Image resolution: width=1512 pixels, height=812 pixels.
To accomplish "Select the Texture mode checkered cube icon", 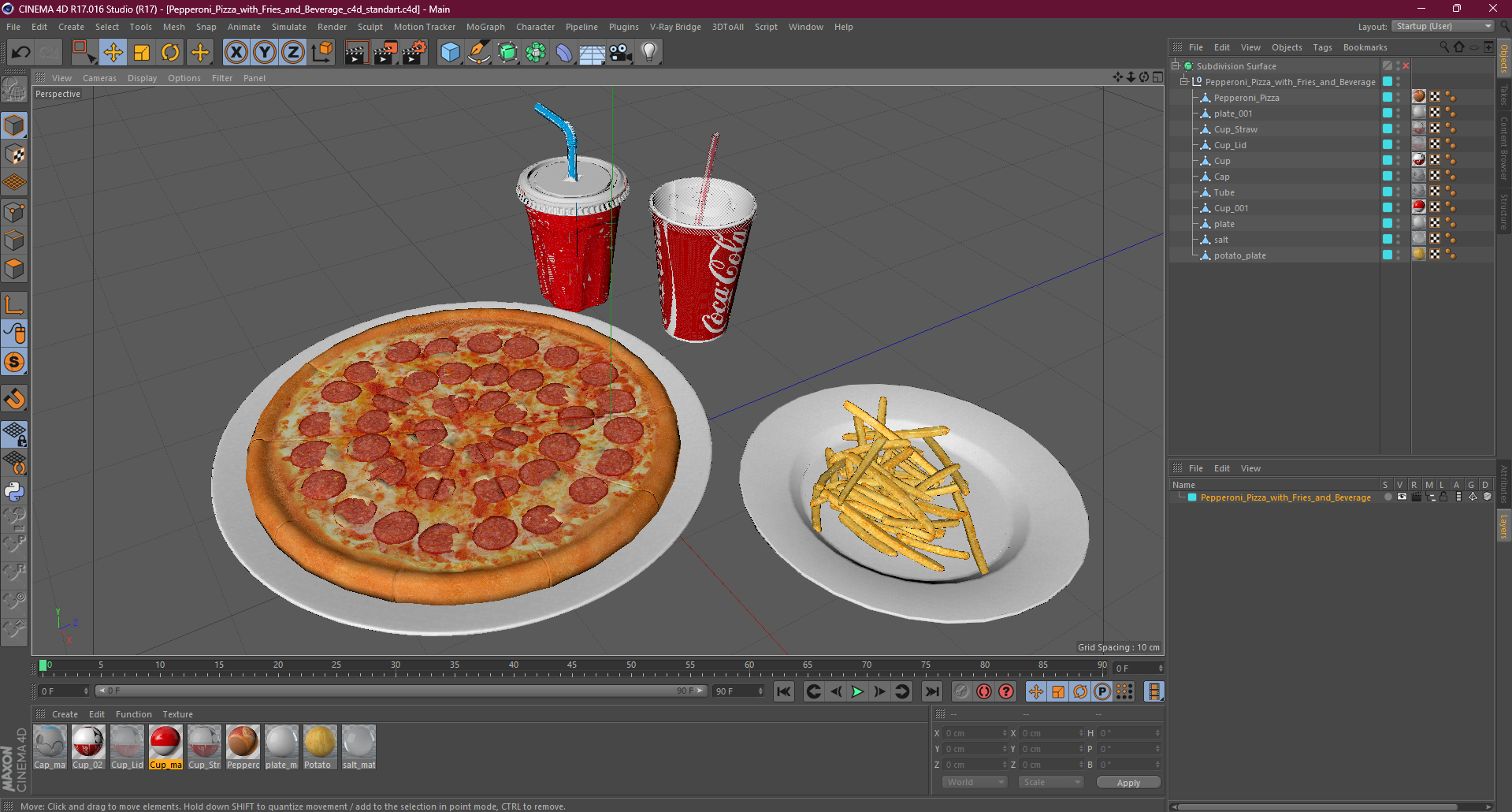I will click(14, 154).
